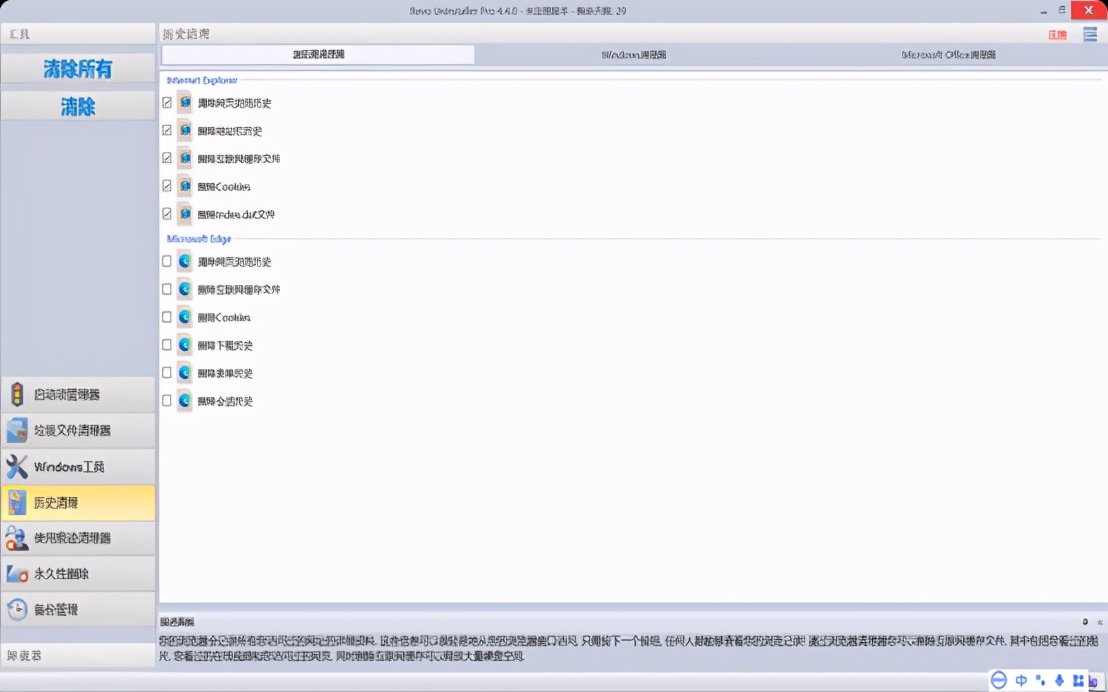The width and height of the screenshot is (1108, 692).
Task: Click the layout menu icon at top right
Action: [1089, 33]
